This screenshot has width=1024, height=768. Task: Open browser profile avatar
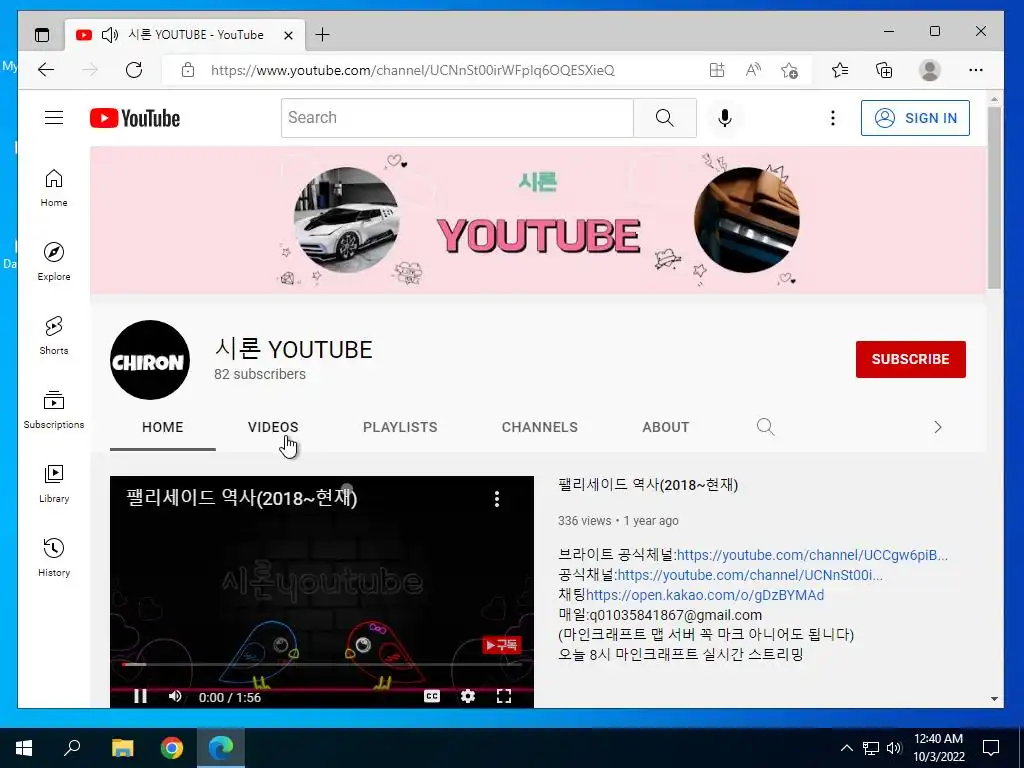point(929,70)
